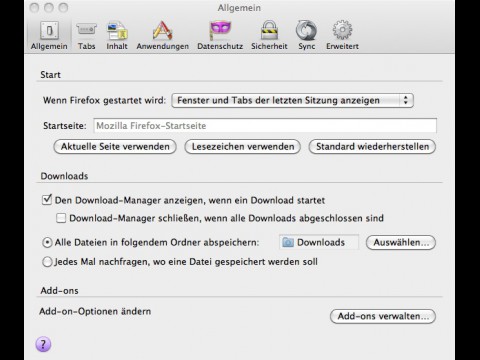Click the Auswählen... button

(401, 242)
